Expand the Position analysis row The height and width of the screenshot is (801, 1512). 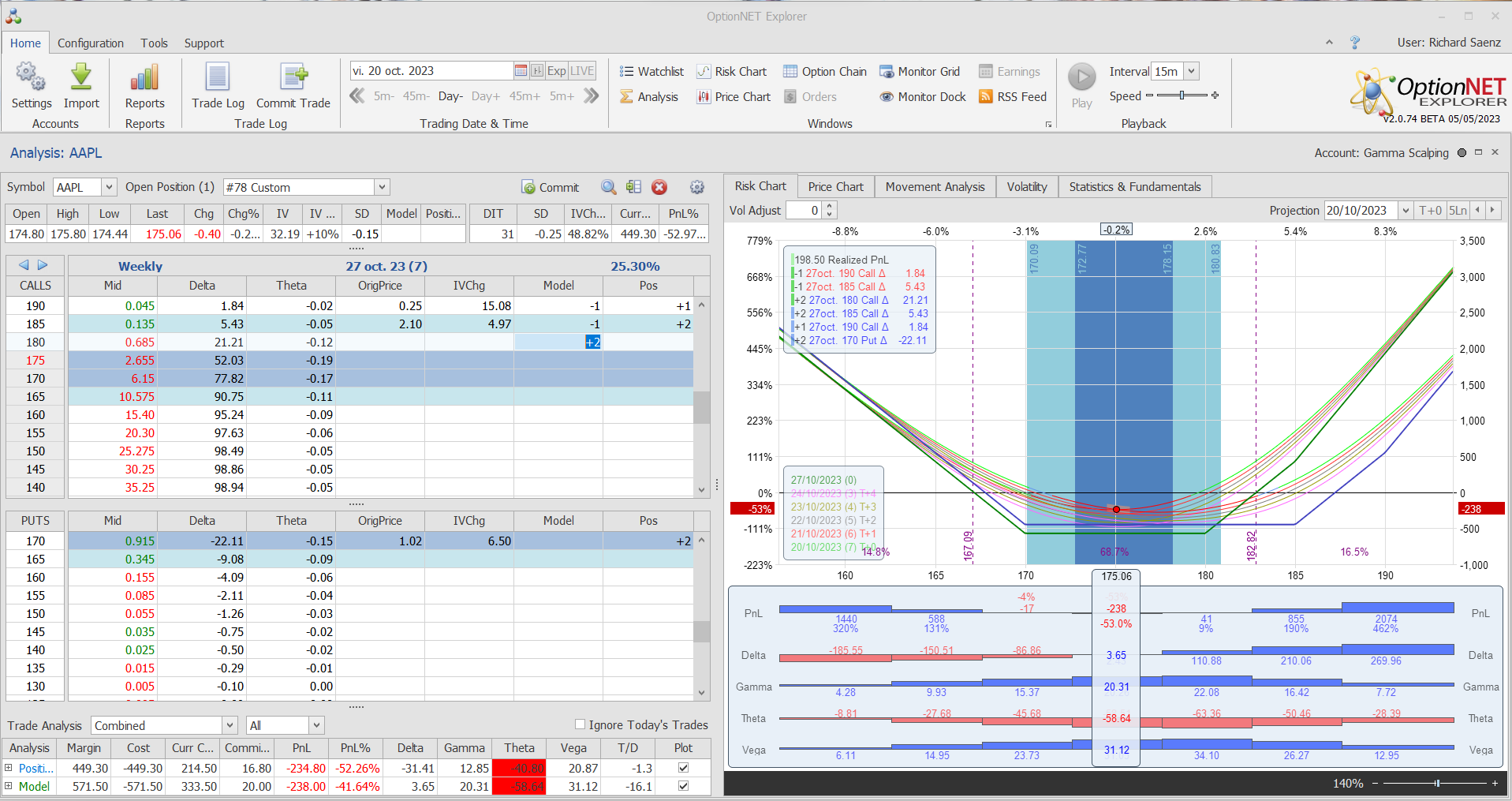[x=9, y=768]
